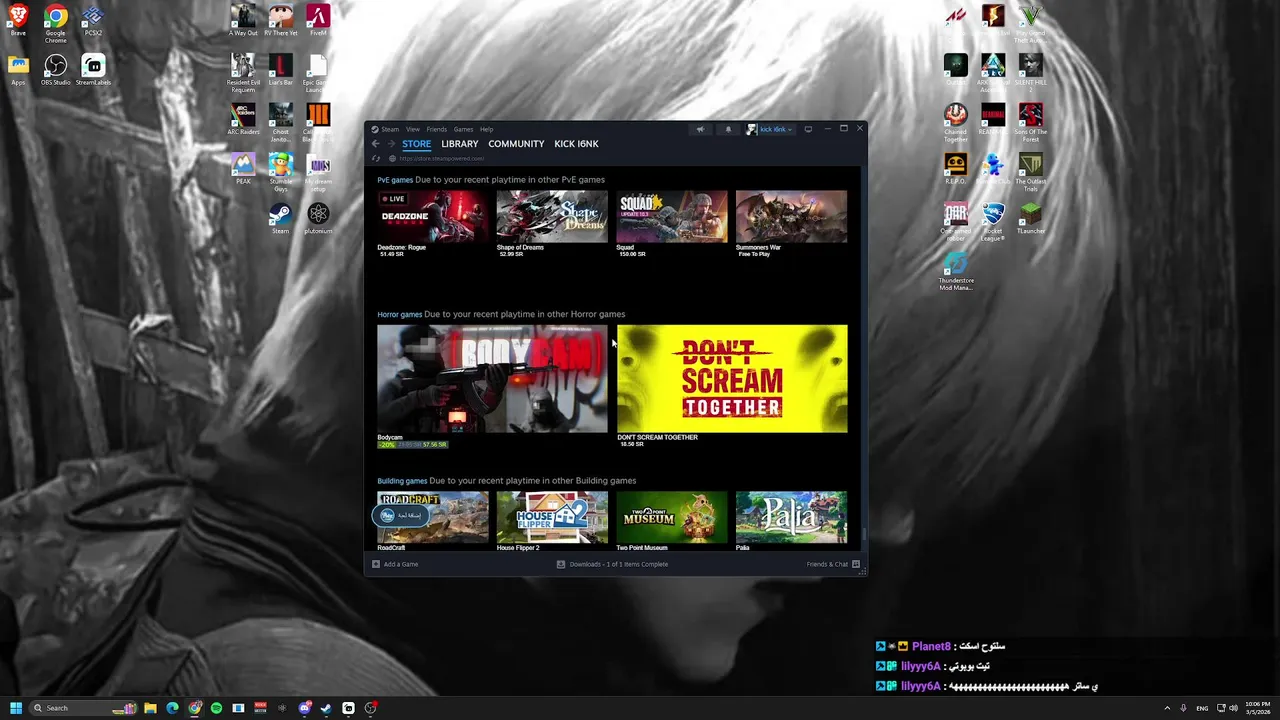Open the Friends menu in Steam
The image size is (1280, 720).
tap(437, 129)
